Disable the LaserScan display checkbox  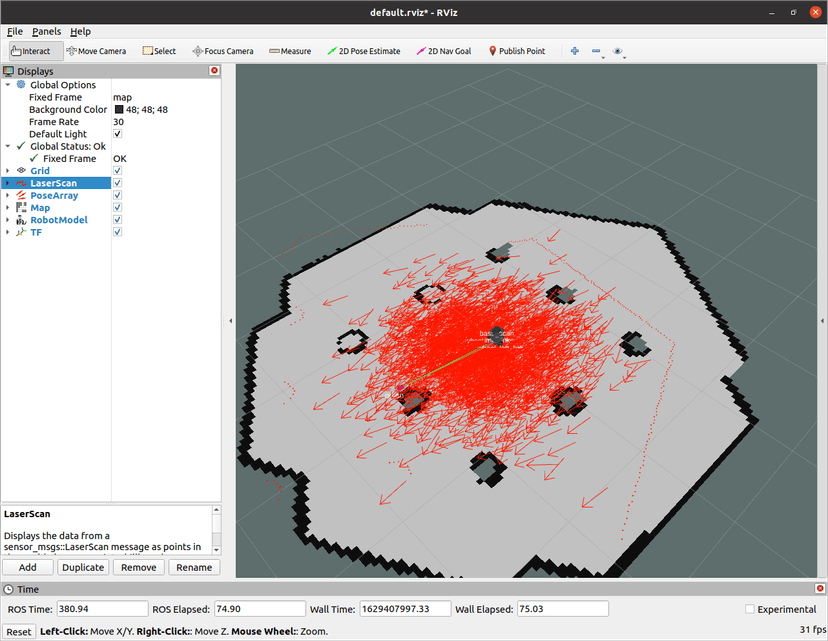[118, 183]
